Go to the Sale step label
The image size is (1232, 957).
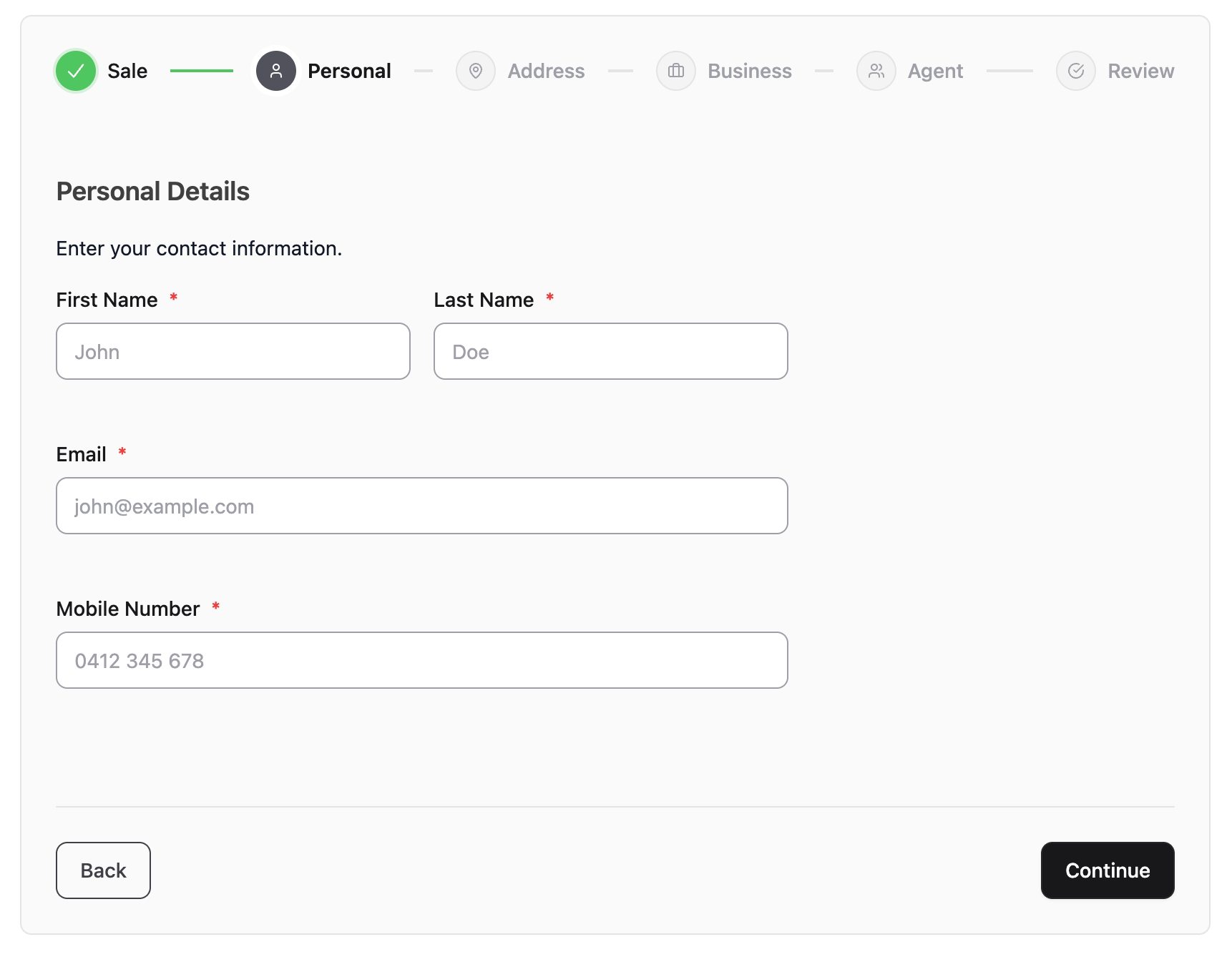click(127, 71)
